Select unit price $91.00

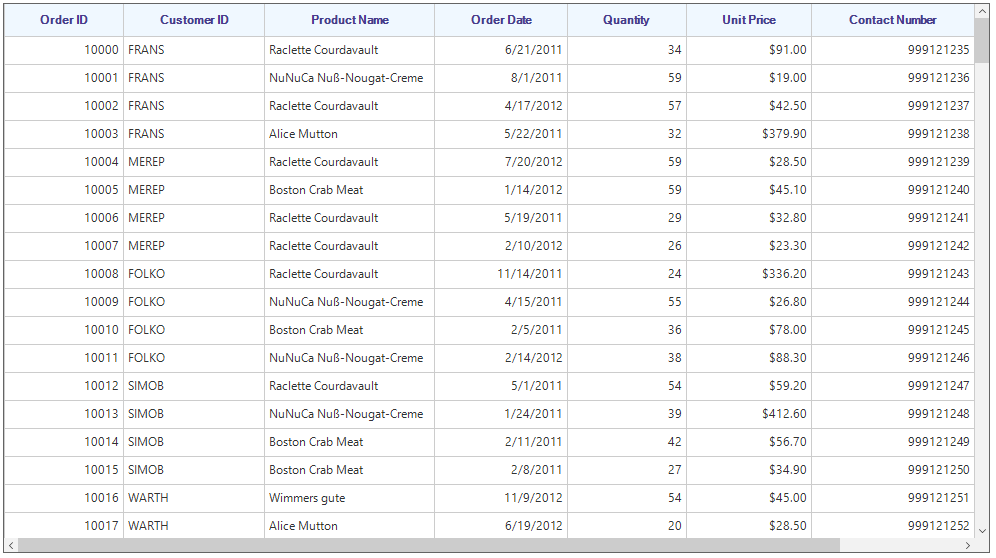pos(749,50)
